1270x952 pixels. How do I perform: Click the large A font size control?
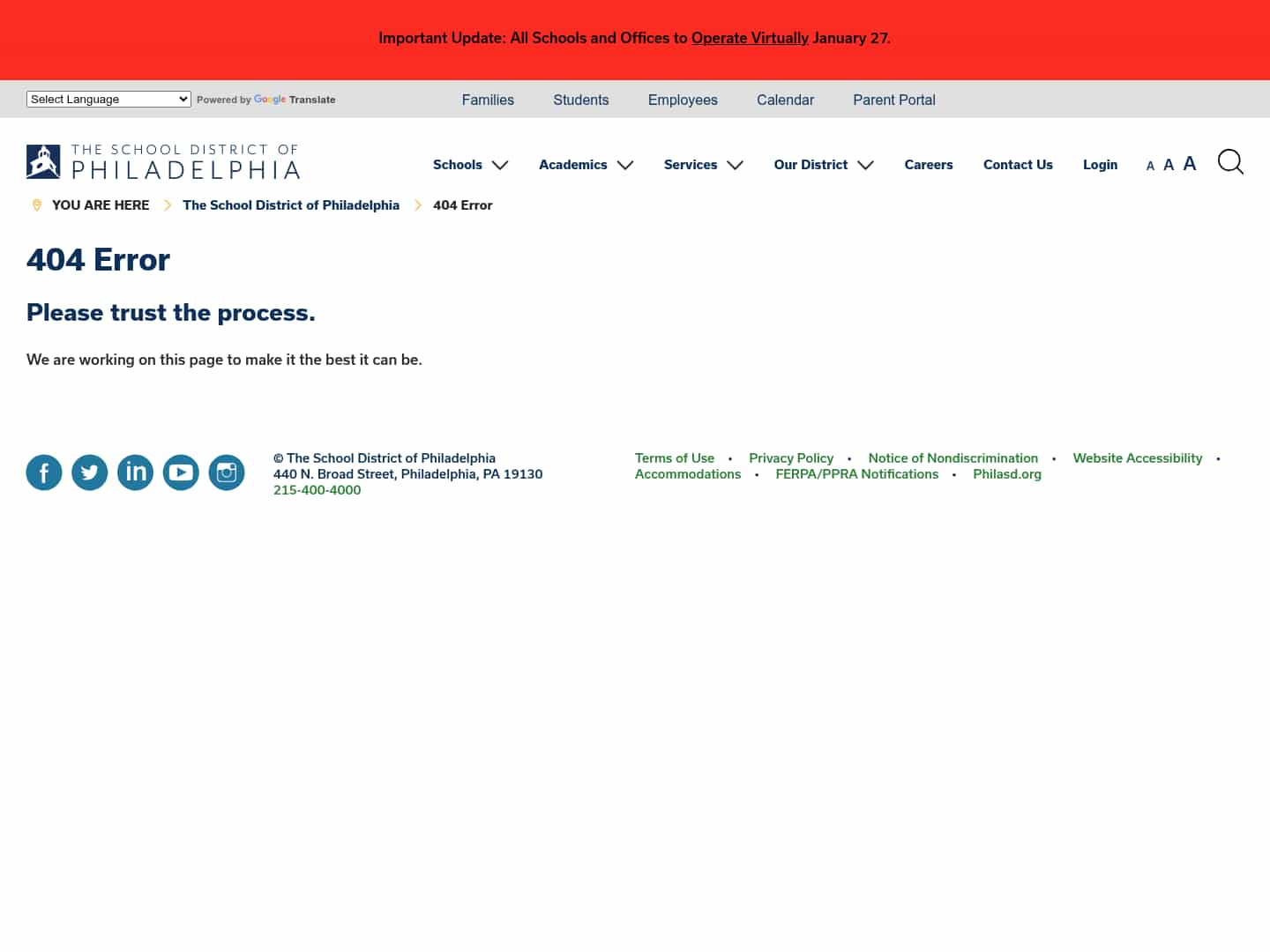click(1190, 162)
